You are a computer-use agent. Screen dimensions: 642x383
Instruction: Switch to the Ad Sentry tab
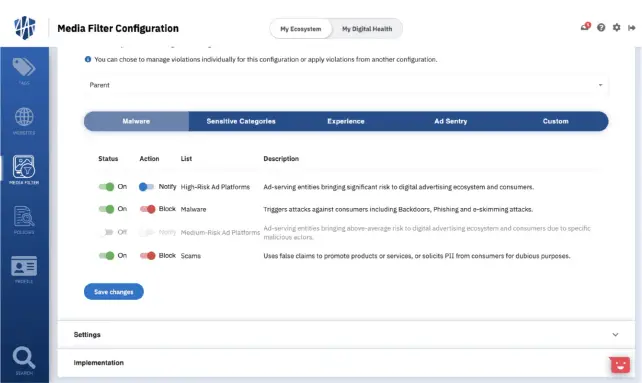(450, 121)
